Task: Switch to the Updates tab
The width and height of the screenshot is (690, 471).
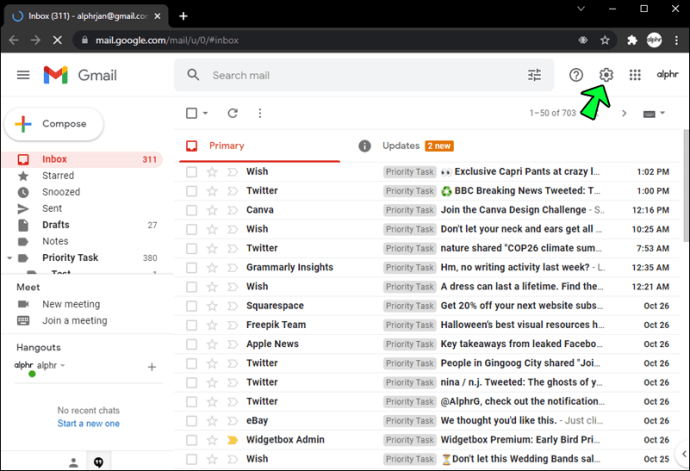Action: pos(417,146)
